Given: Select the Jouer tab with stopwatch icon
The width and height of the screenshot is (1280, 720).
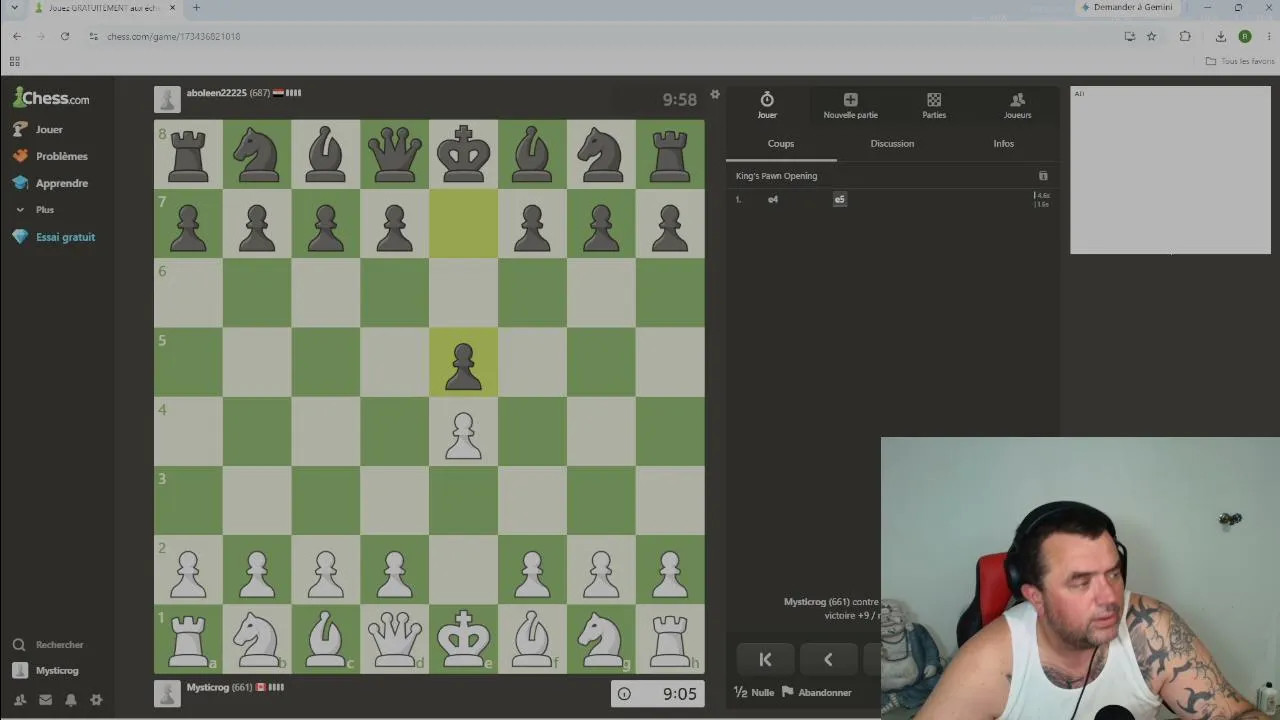Looking at the screenshot, I should pyautogui.click(x=767, y=105).
